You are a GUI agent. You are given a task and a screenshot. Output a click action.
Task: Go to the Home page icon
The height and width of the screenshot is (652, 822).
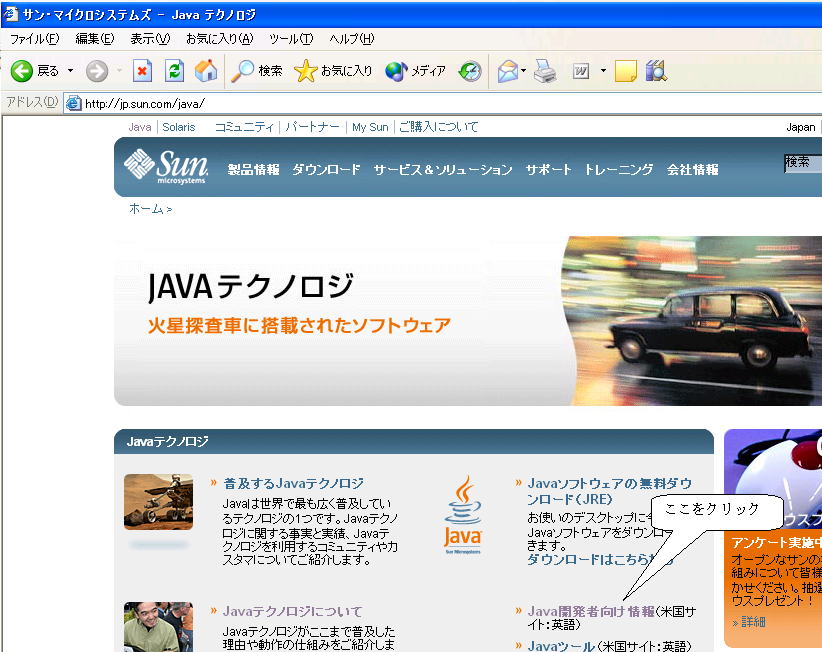point(206,71)
